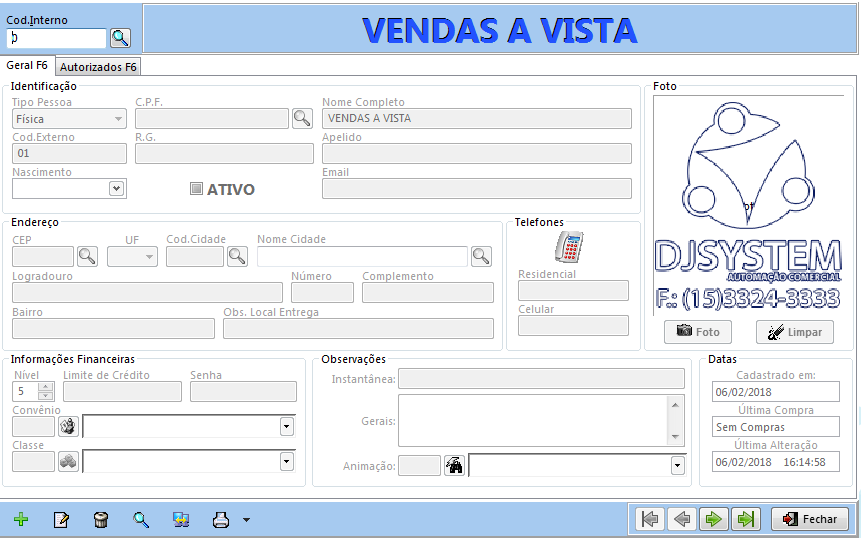Click the binoculars icon next to Animação
This screenshot has width=861, height=538.
tap(454, 466)
